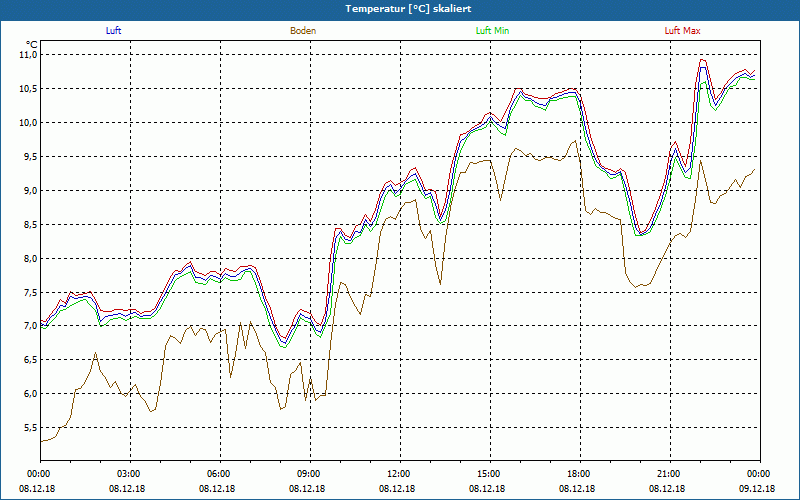This screenshot has height=500, width=800.
Task: Click the 15:00 time label
Action: pos(487,474)
